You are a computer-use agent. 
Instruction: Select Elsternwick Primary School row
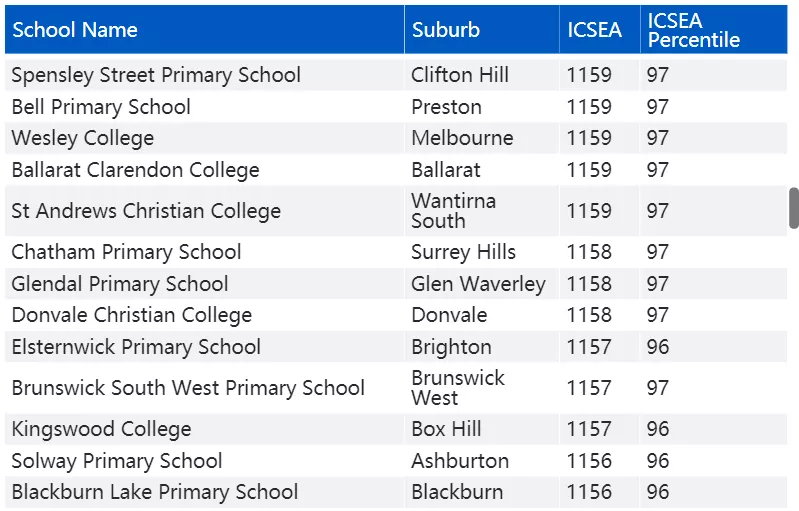[x=396, y=347]
